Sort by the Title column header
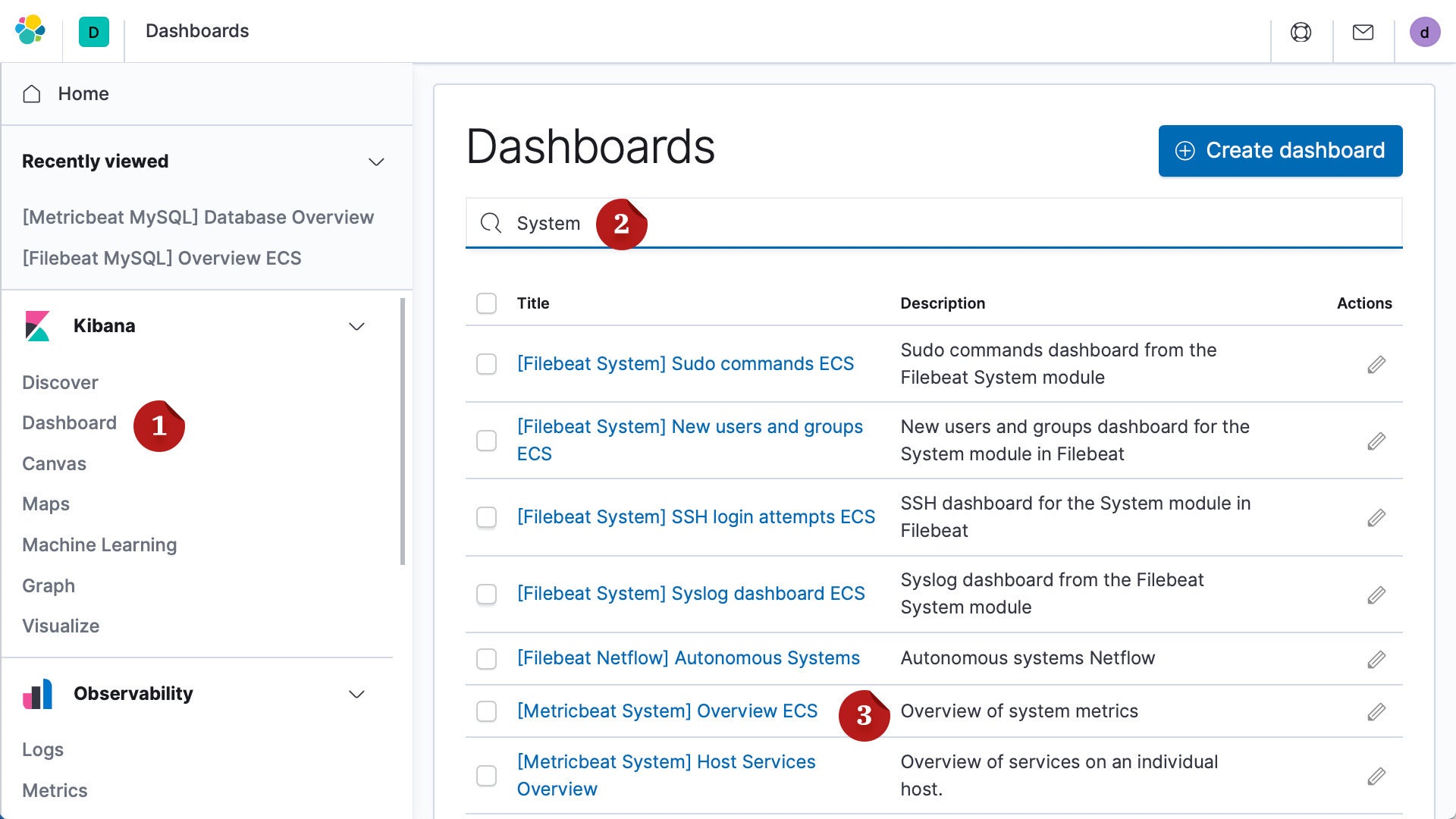The height and width of the screenshot is (819, 1456). 533,303
